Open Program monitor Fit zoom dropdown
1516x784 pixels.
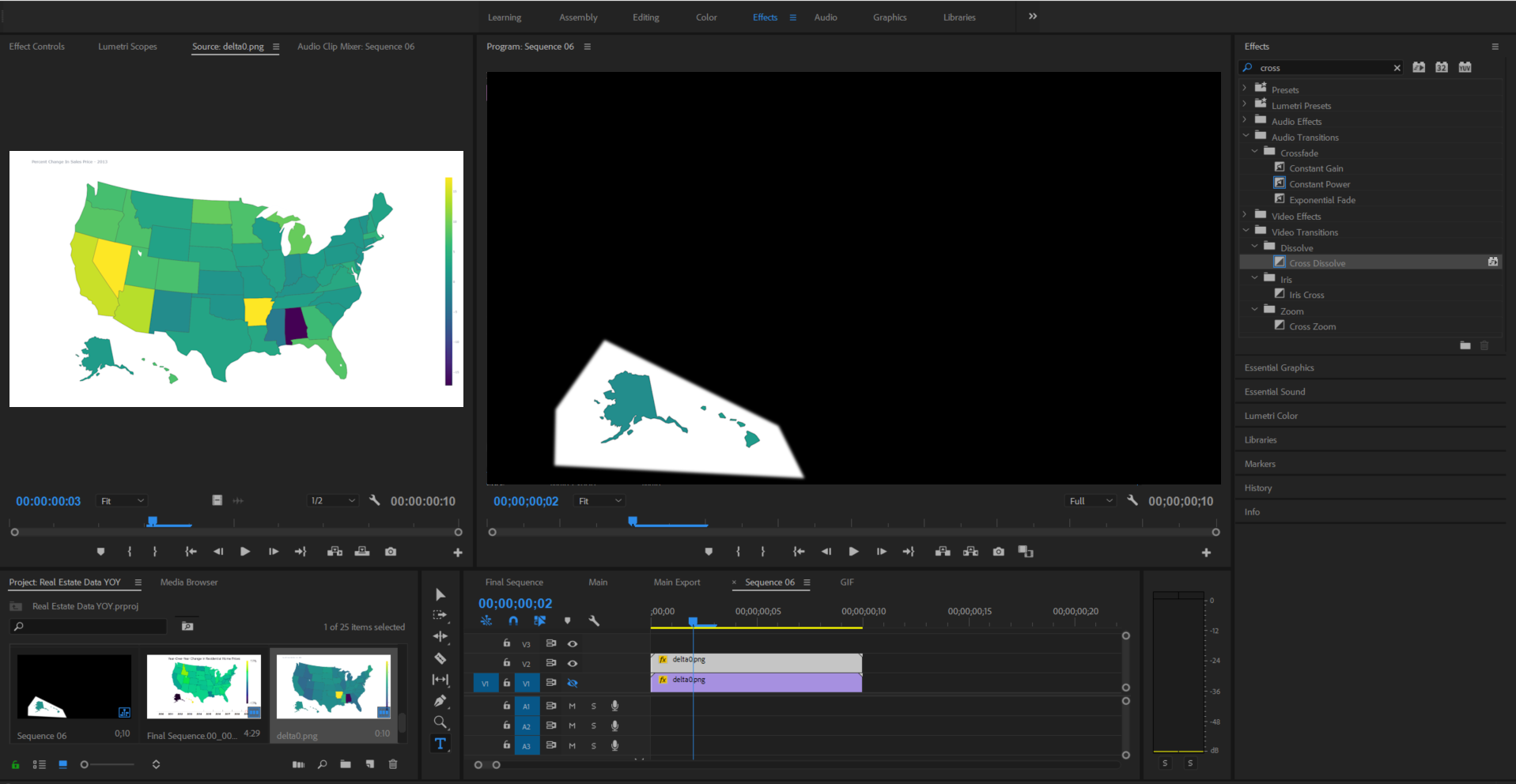[600, 501]
